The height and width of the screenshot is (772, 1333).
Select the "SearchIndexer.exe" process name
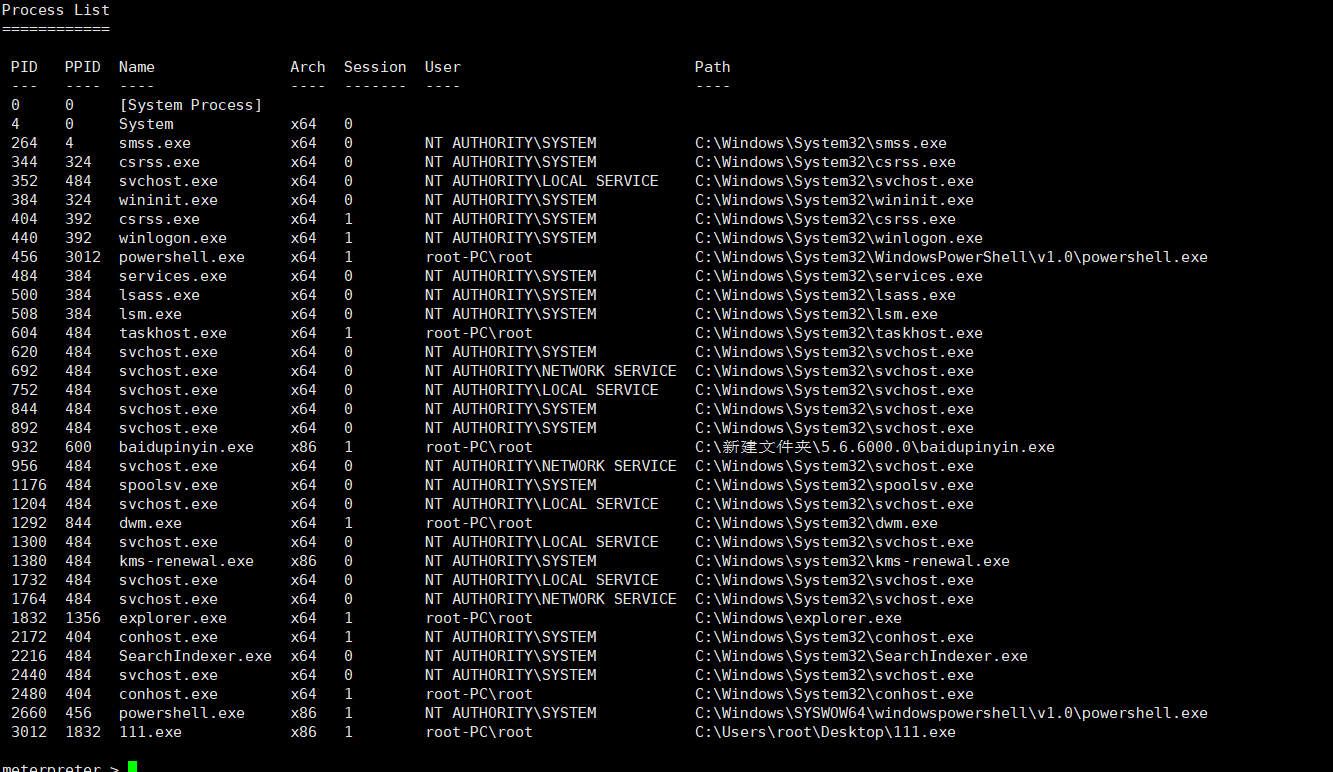coord(195,656)
